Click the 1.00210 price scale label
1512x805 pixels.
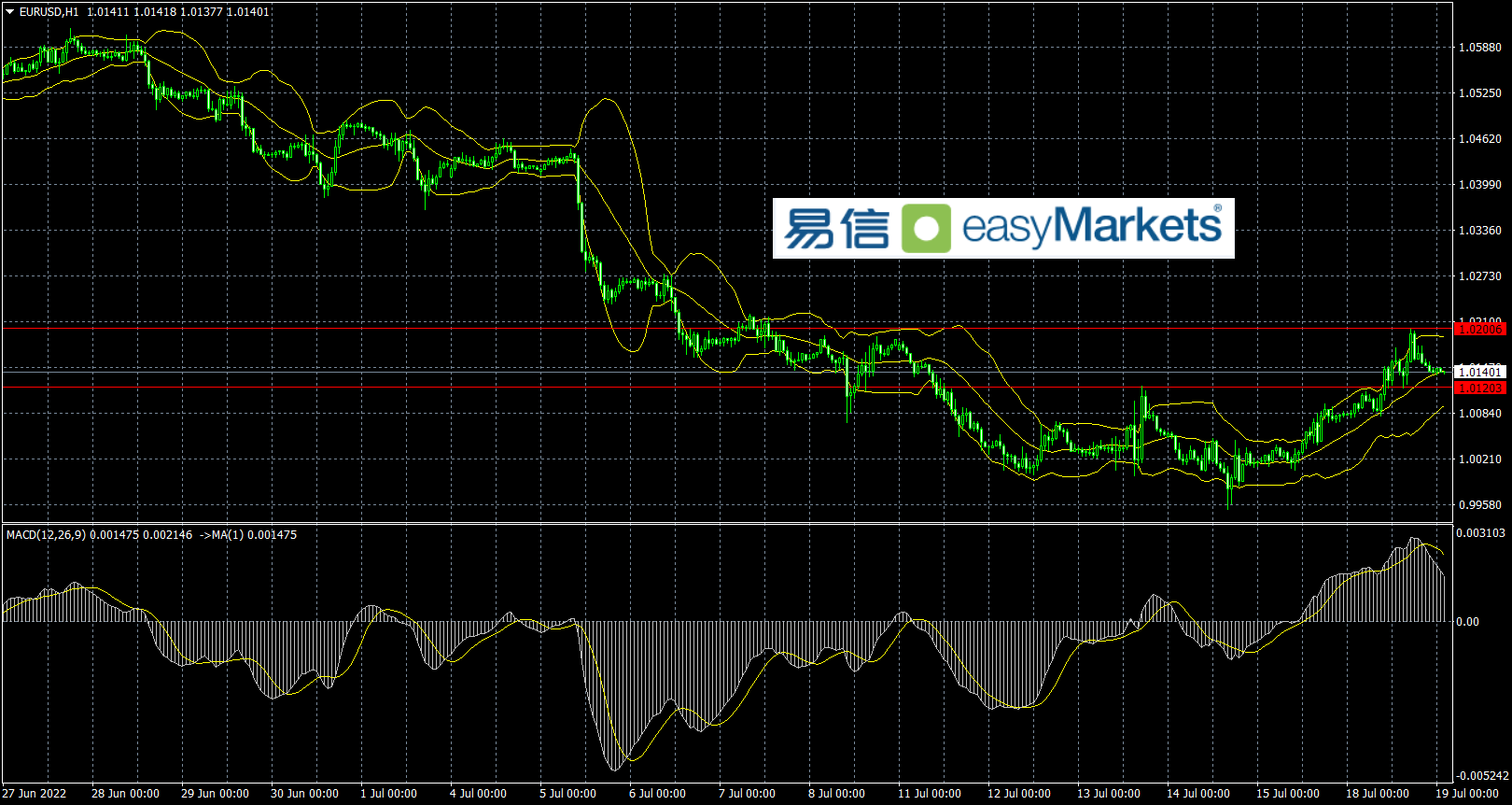(1480, 459)
